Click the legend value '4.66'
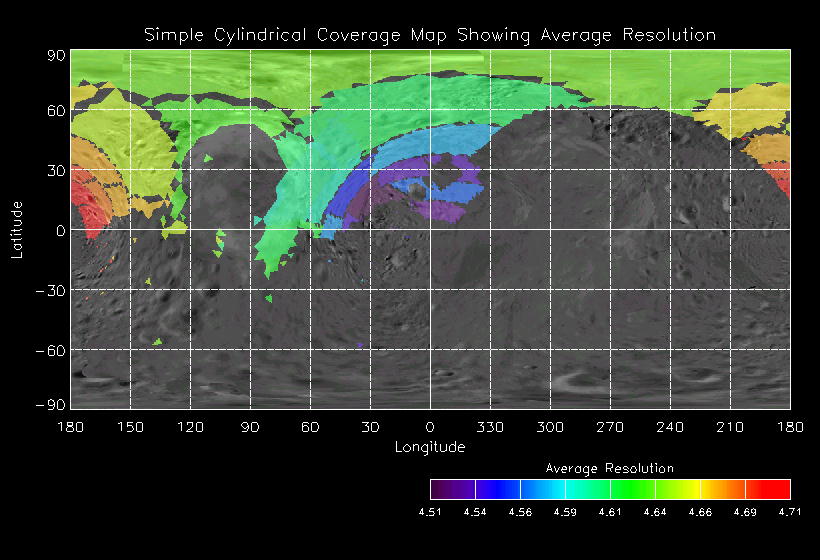820x560 pixels. pyautogui.click(x=700, y=512)
